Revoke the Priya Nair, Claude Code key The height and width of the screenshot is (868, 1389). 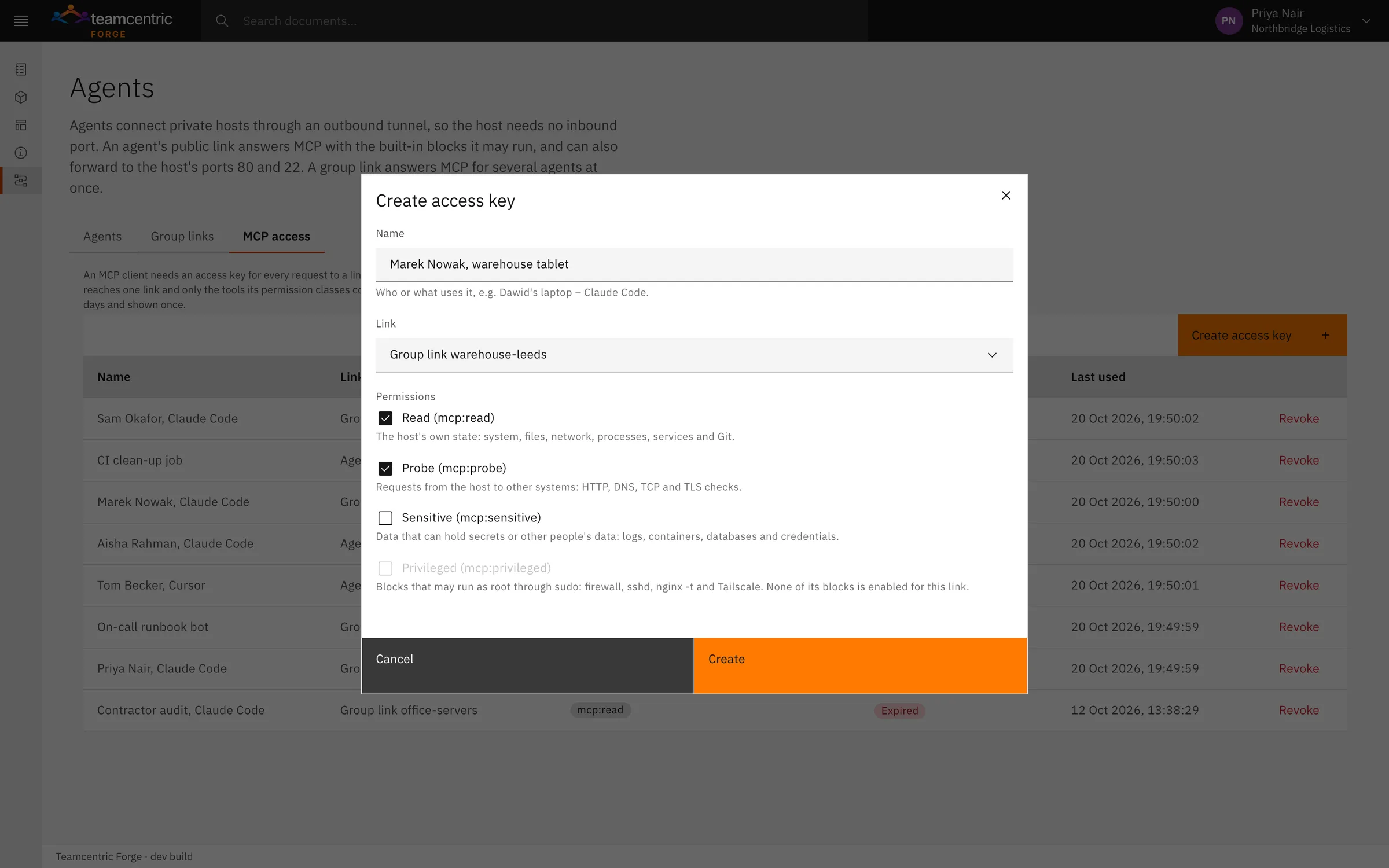(1299, 668)
